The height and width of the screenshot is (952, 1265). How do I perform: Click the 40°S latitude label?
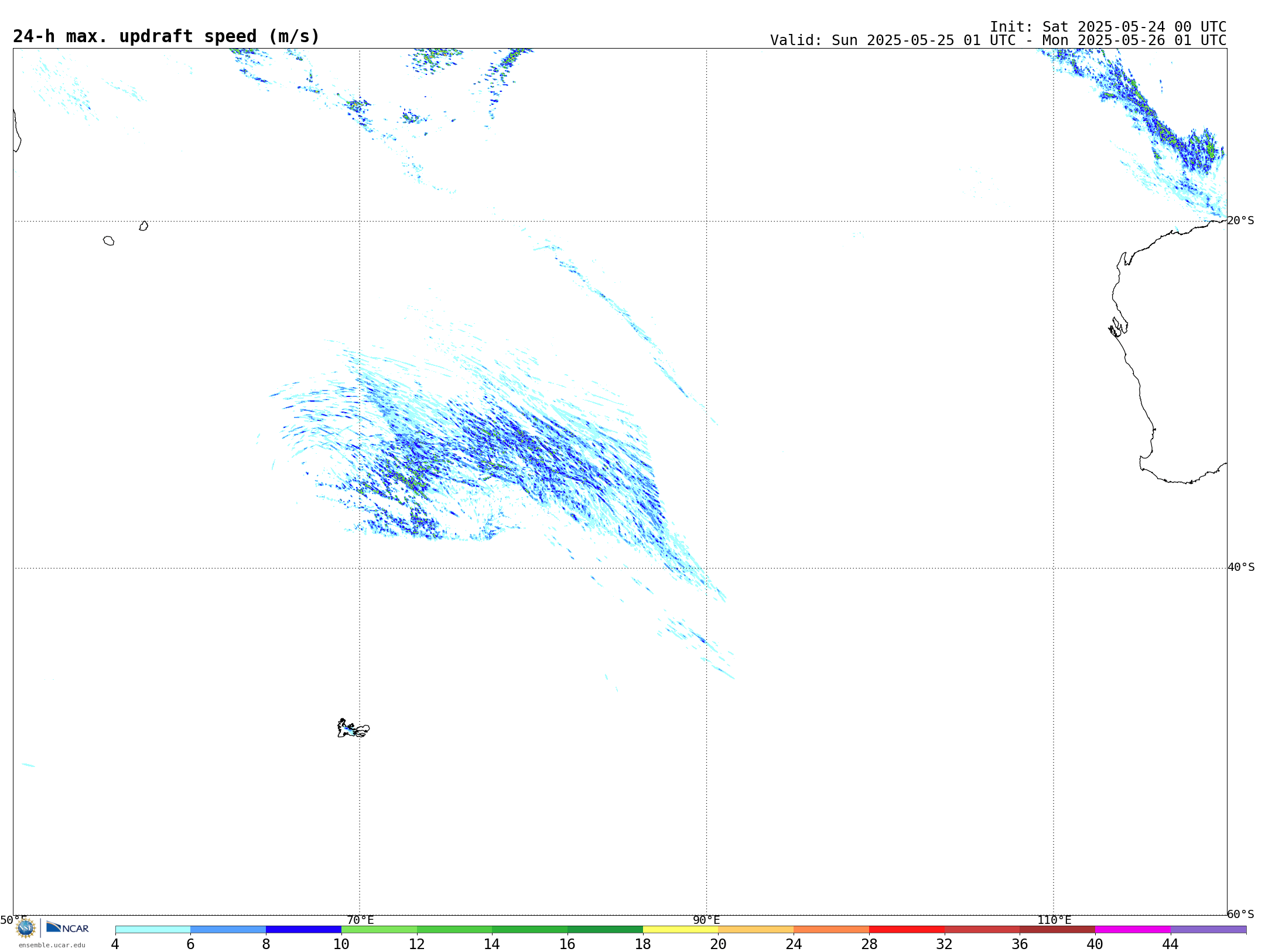coord(1241,567)
